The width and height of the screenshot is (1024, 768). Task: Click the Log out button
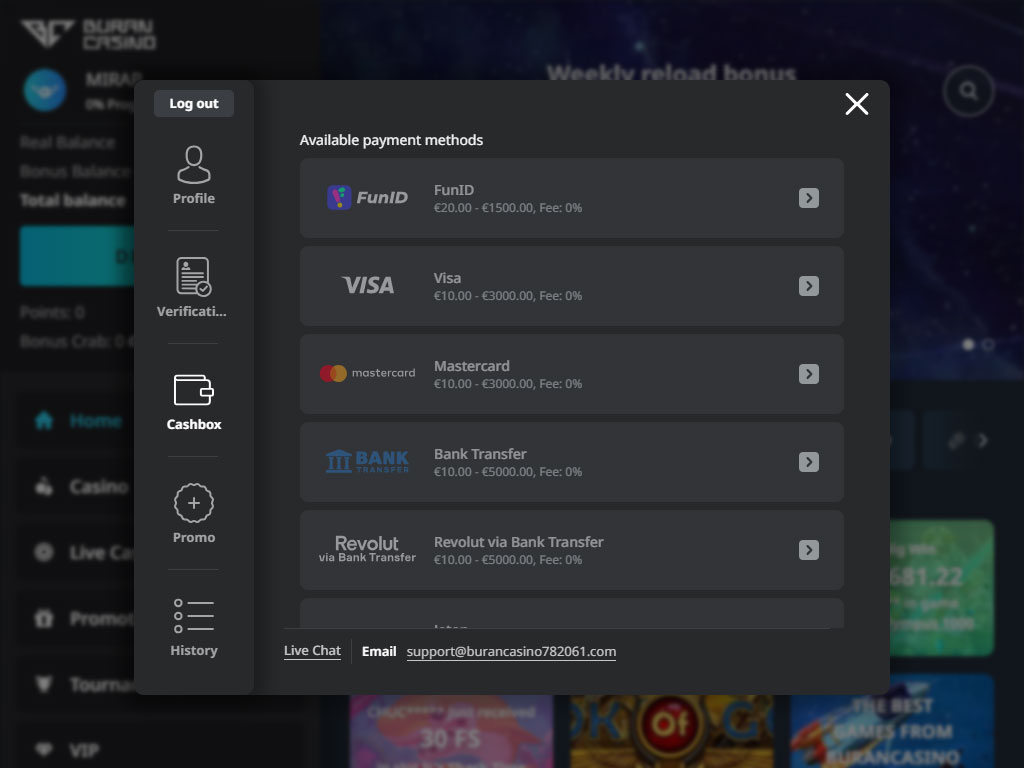(x=194, y=103)
